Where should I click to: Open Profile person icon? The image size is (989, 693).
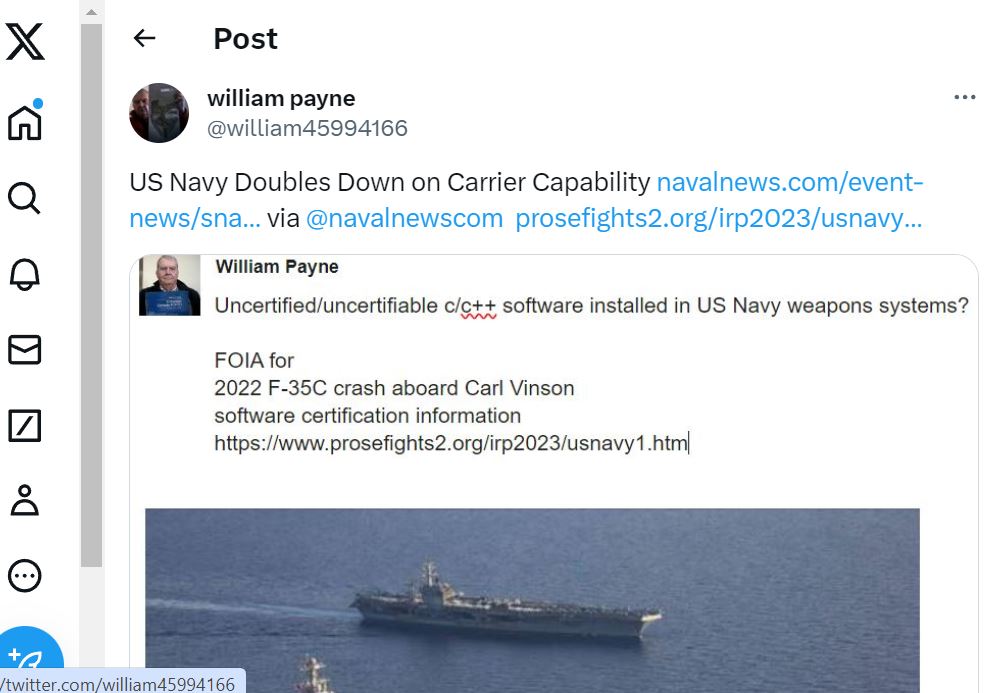point(25,500)
